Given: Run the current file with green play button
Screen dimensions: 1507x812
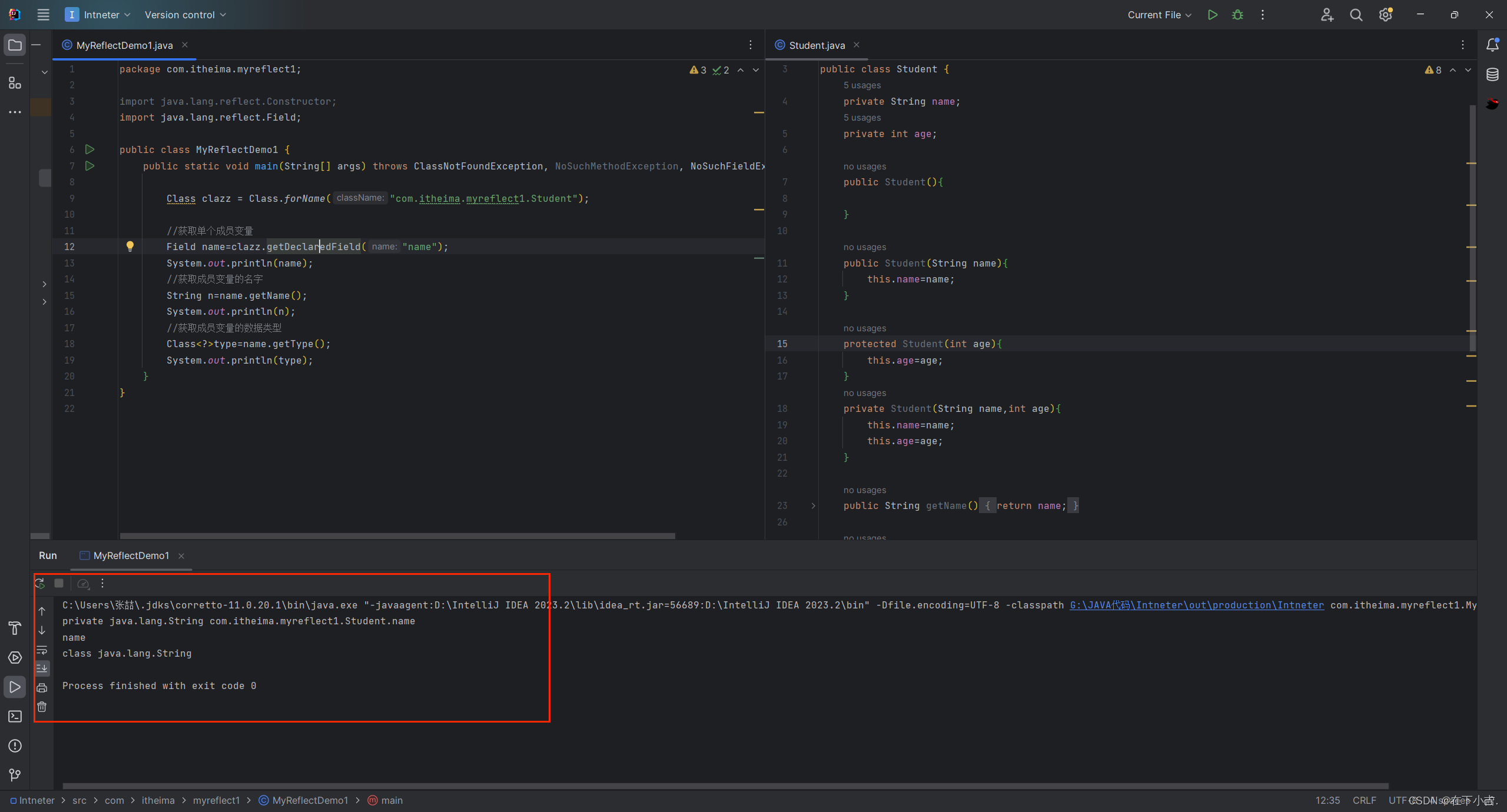Looking at the screenshot, I should [x=1212, y=15].
